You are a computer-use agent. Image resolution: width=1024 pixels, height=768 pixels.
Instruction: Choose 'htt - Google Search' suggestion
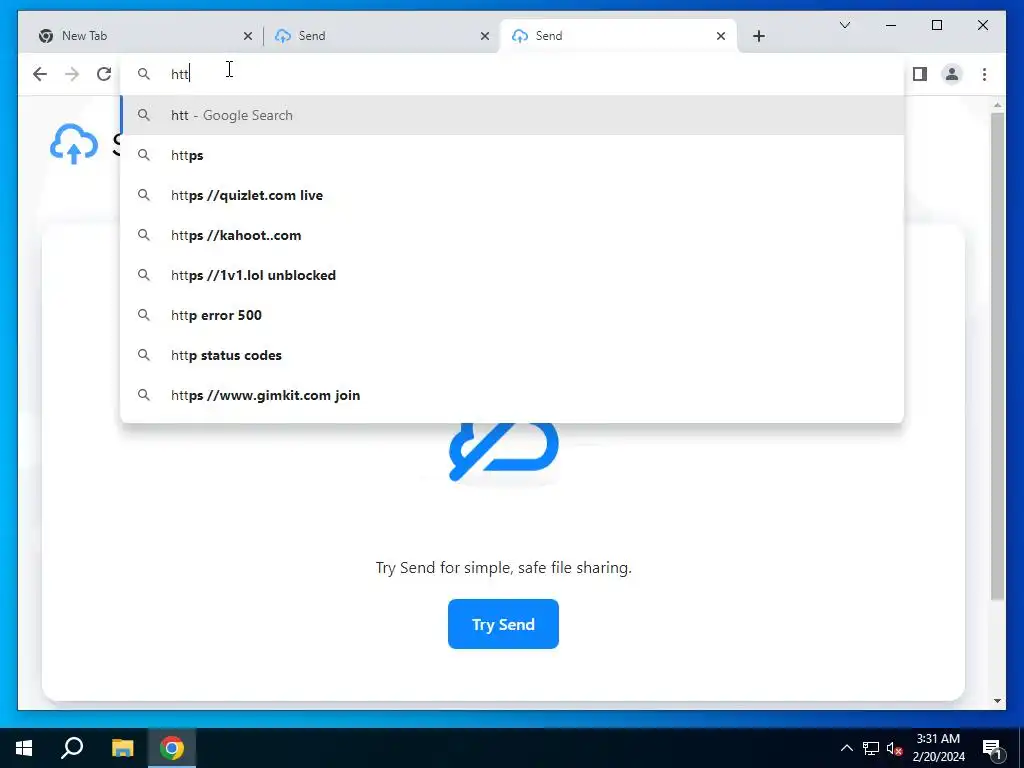tap(512, 115)
